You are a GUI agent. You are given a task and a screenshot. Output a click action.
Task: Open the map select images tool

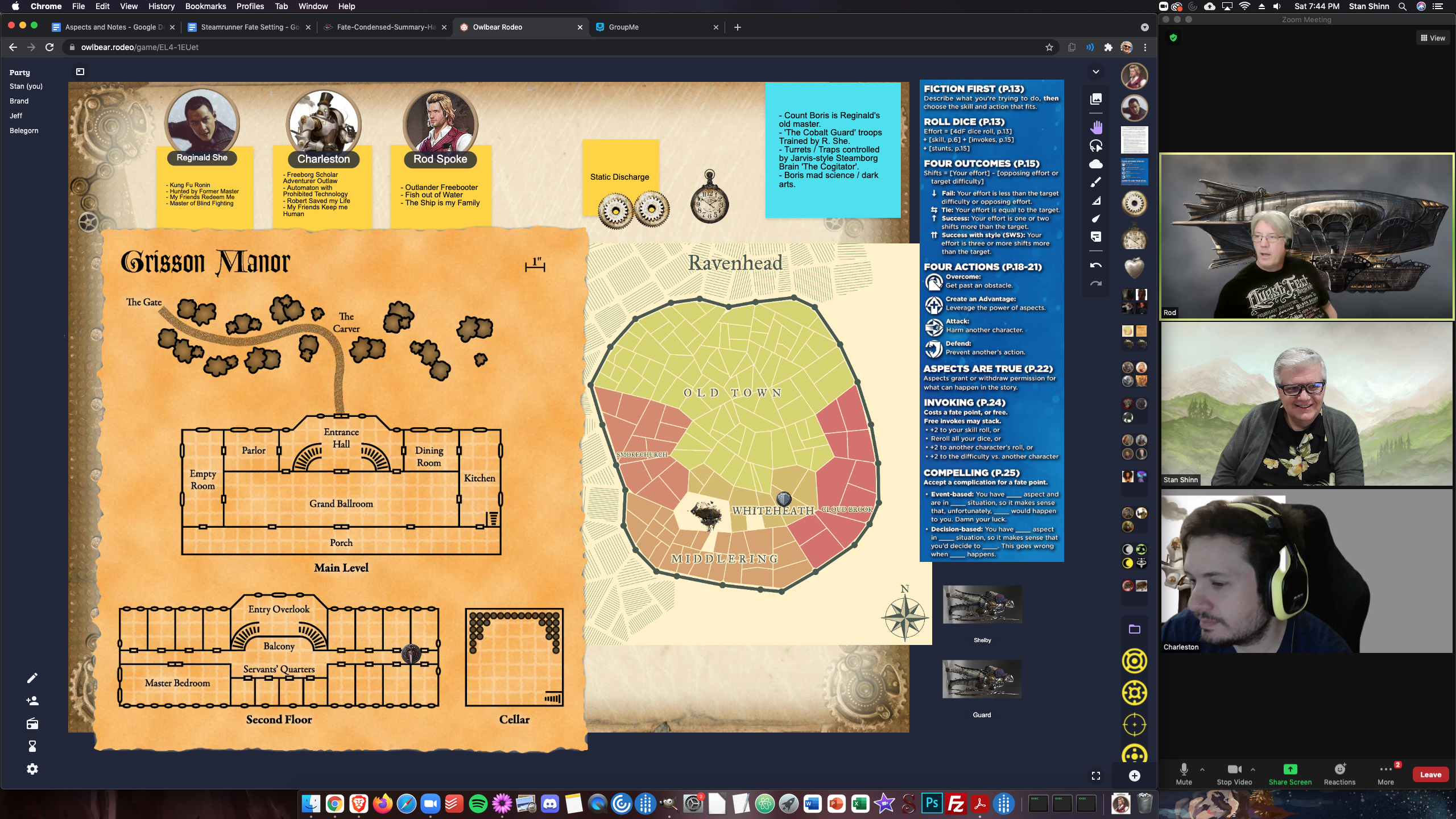click(1095, 99)
